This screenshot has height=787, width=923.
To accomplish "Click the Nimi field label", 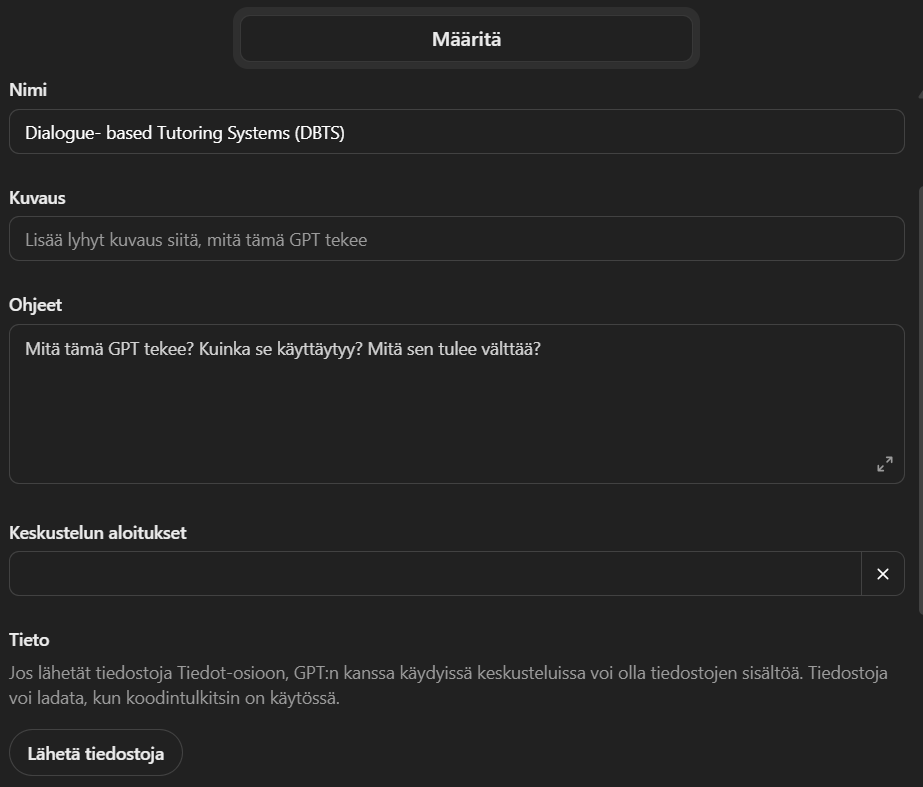I will pos(28,90).
